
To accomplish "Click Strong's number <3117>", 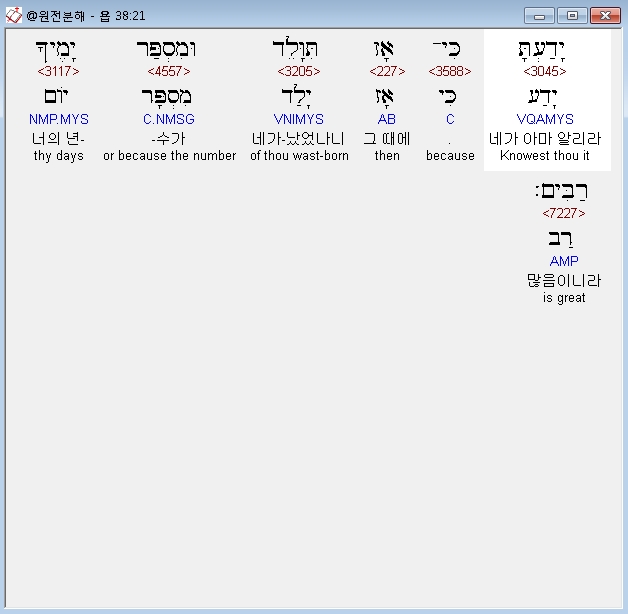I will pos(58,71).
